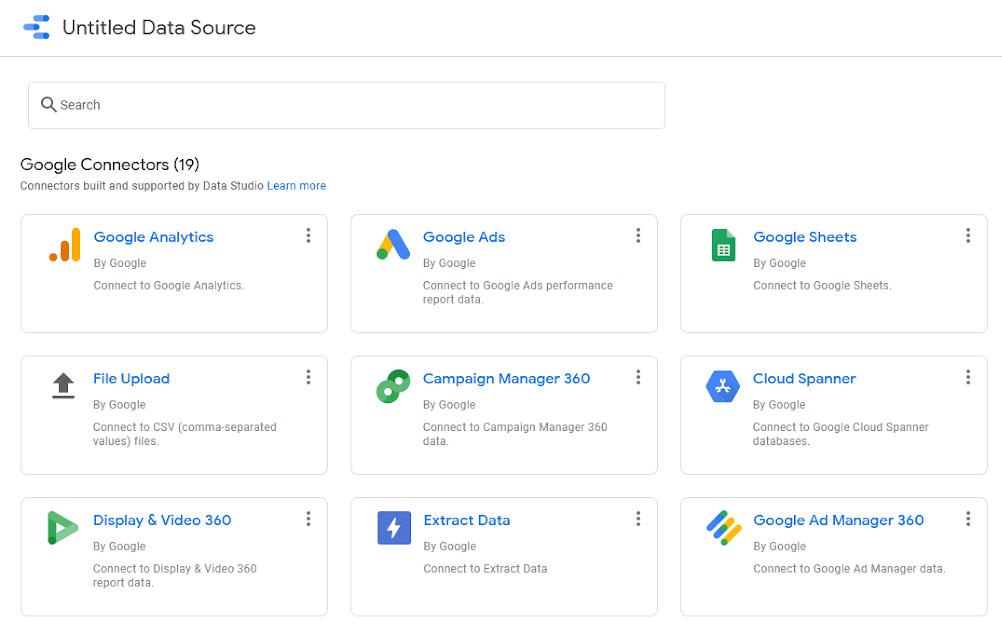Open the kebab menu on Campaign Manager 360 card

(638, 378)
